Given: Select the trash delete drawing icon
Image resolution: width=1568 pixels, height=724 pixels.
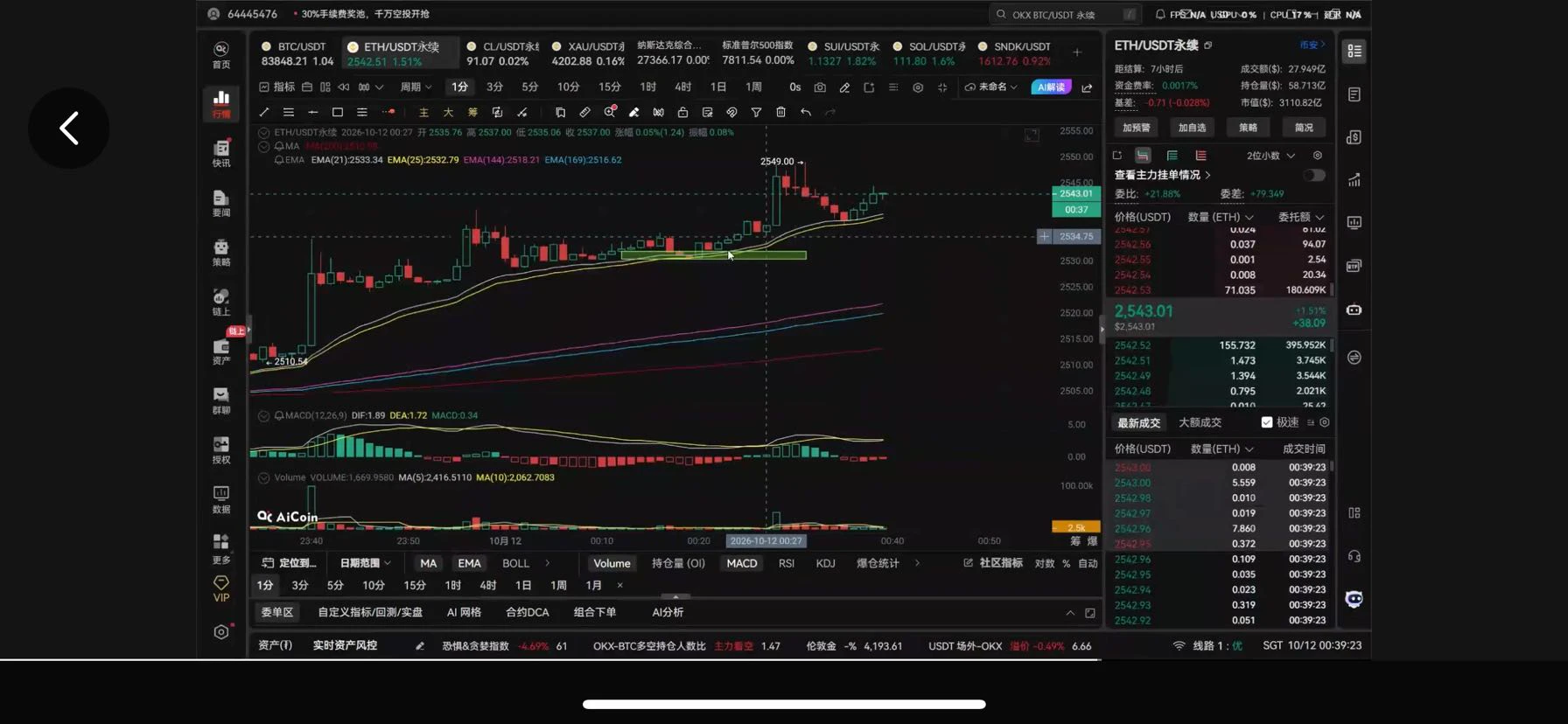Looking at the screenshot, I should 780,112.
